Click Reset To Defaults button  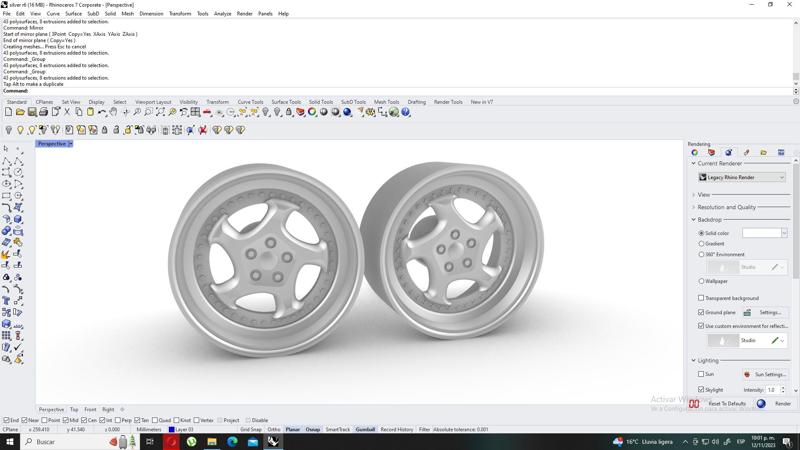click(x=727, y=404)
